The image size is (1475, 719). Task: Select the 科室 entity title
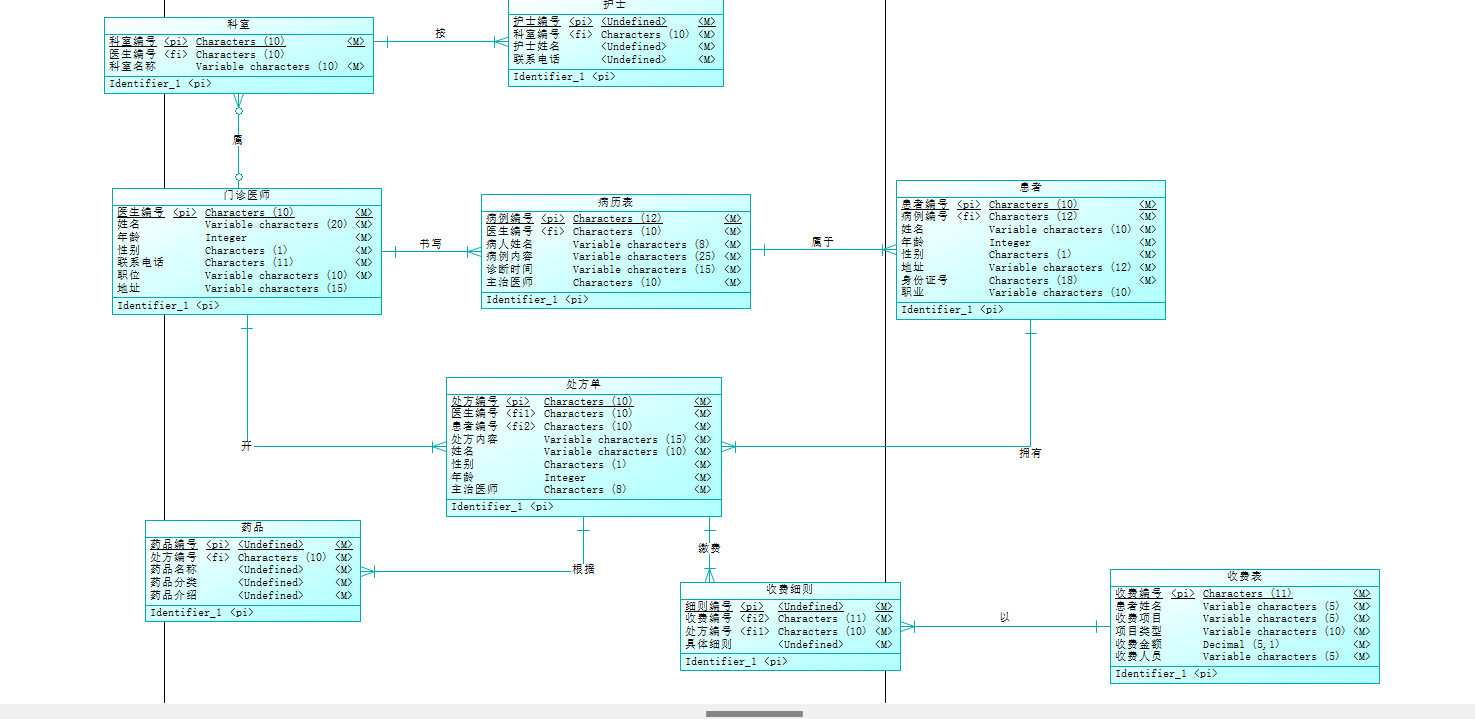point(238,24)
